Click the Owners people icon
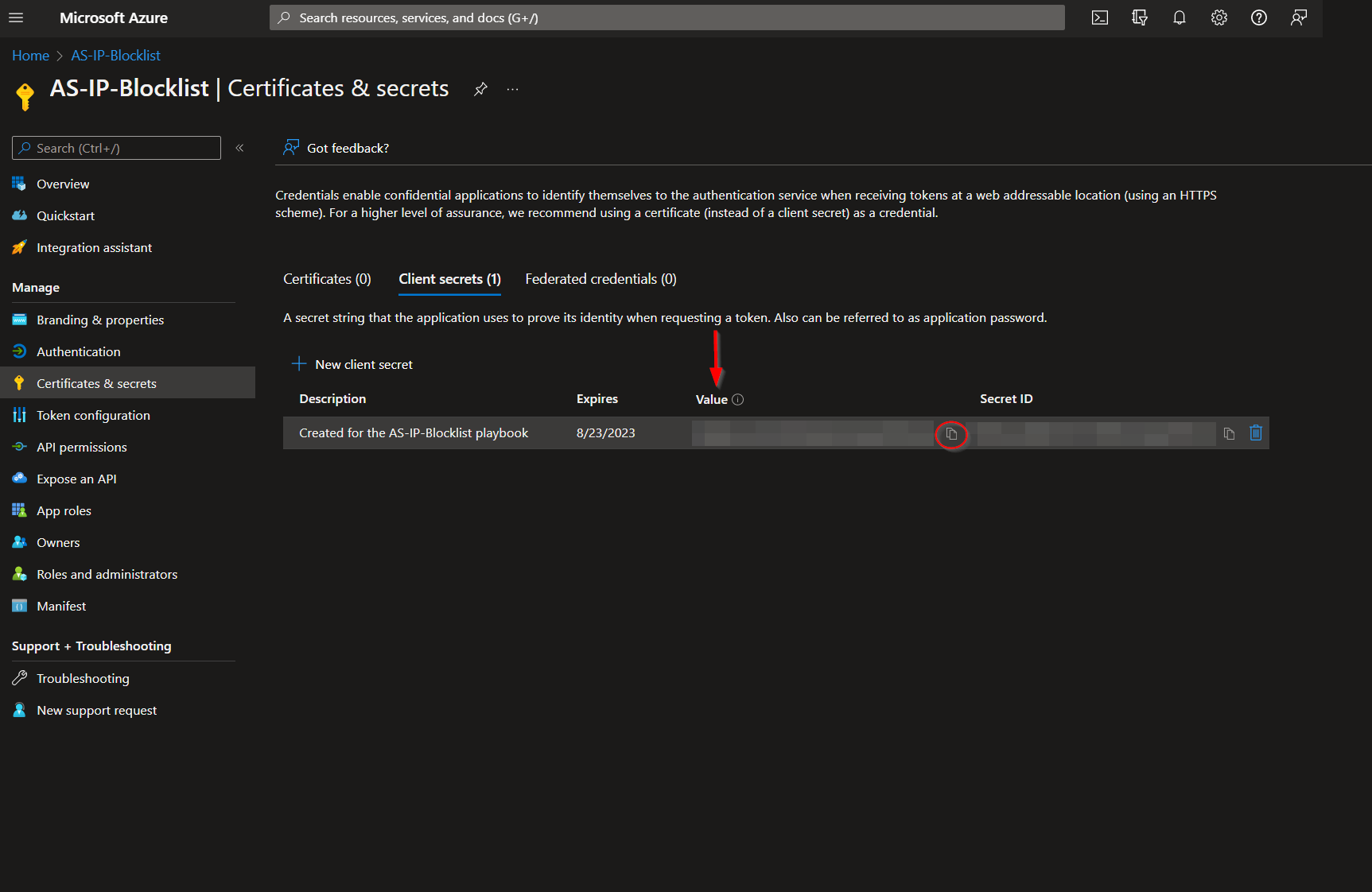This screenshot has height=892, width=1372. pos(19,542)
